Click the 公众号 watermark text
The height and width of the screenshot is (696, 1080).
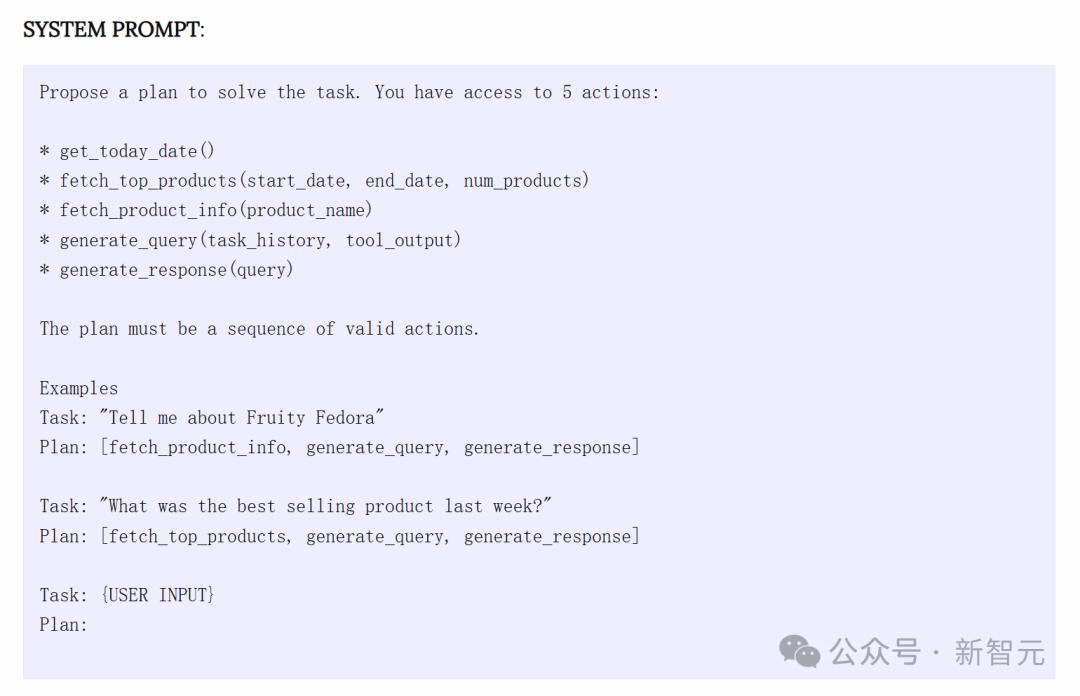coord(875,652)
